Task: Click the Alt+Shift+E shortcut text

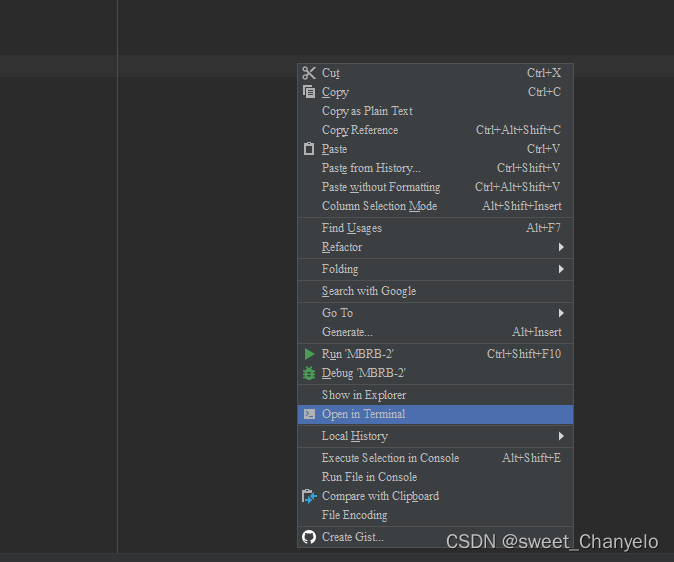Action: 531,458
